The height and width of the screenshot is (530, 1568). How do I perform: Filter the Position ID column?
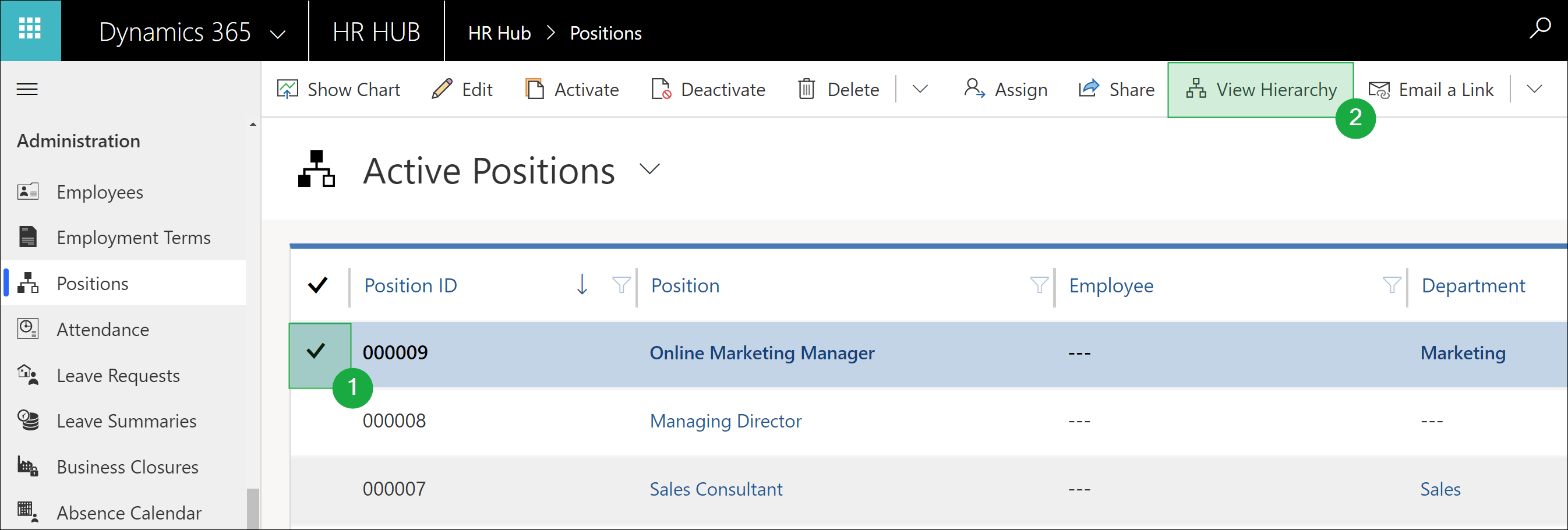[x=620, y=285]
